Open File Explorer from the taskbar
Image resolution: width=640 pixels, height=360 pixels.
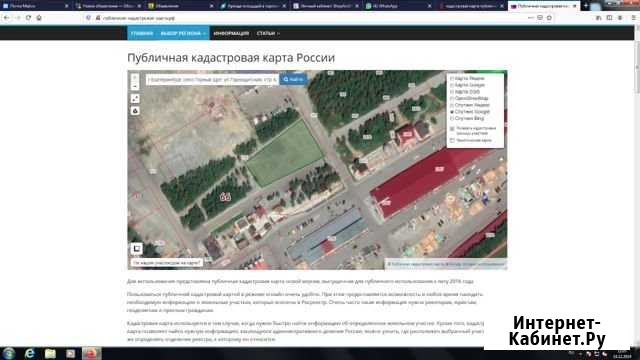point(50,353)
